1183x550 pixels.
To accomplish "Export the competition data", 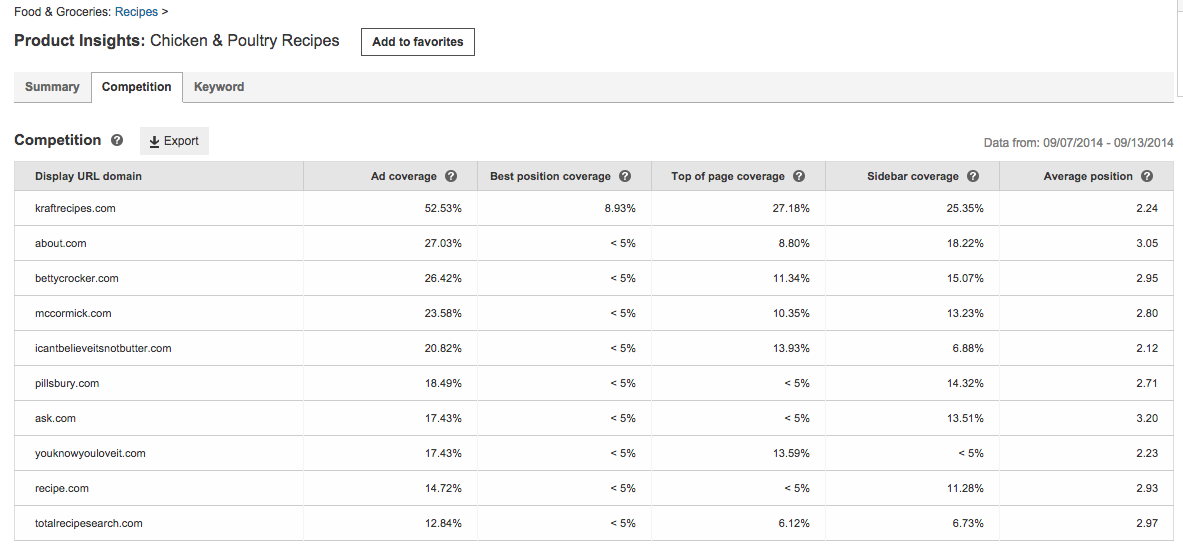I will click(174, 141).
